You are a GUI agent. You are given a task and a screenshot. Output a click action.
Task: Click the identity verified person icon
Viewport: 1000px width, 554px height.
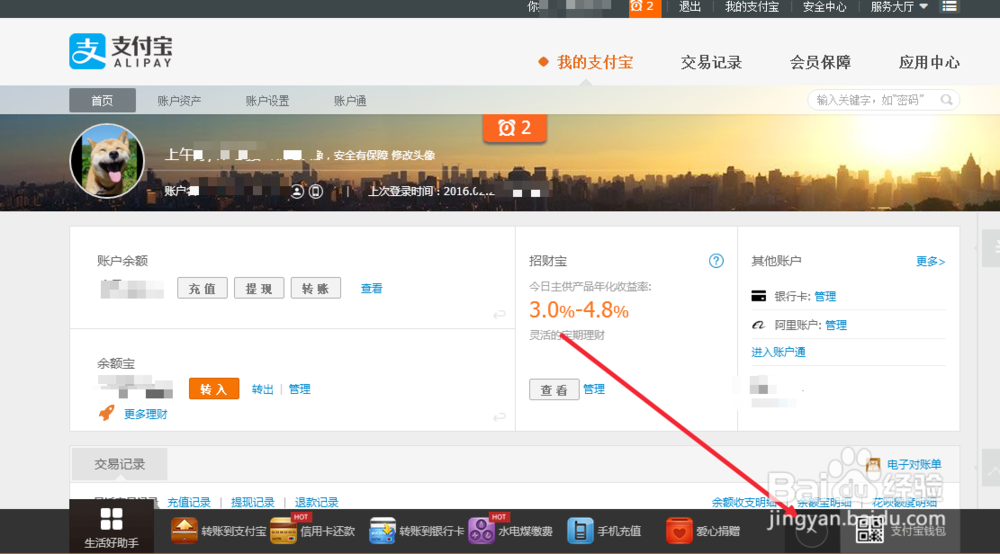pyautogui.click(x=297, y=191)
